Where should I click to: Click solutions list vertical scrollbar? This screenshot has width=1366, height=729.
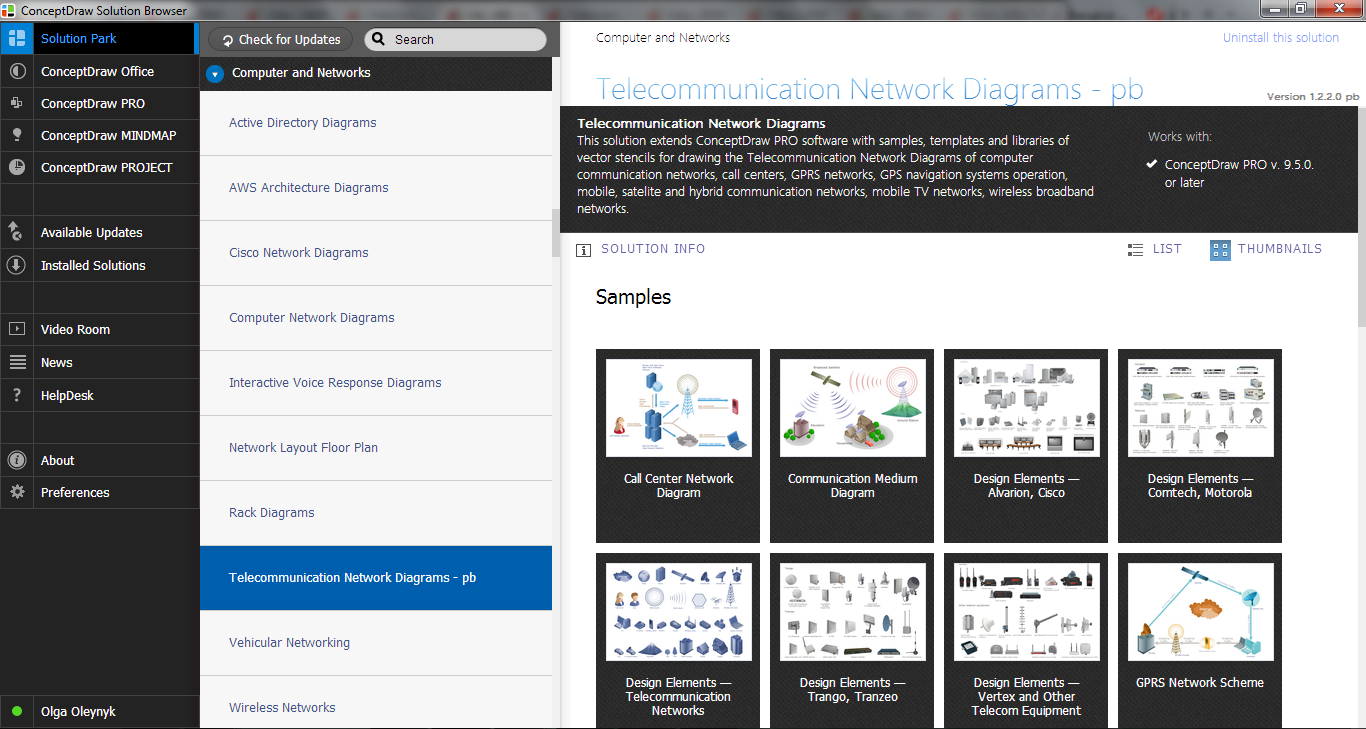coord(556,234)
